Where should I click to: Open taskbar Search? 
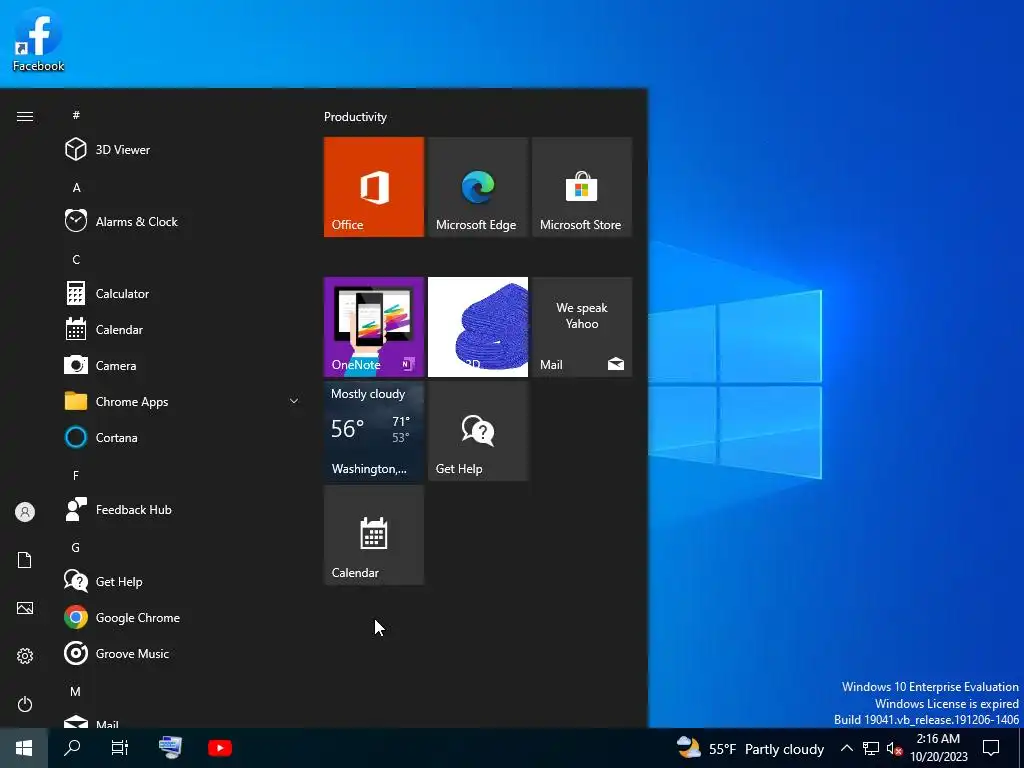[x=72, y=748]
